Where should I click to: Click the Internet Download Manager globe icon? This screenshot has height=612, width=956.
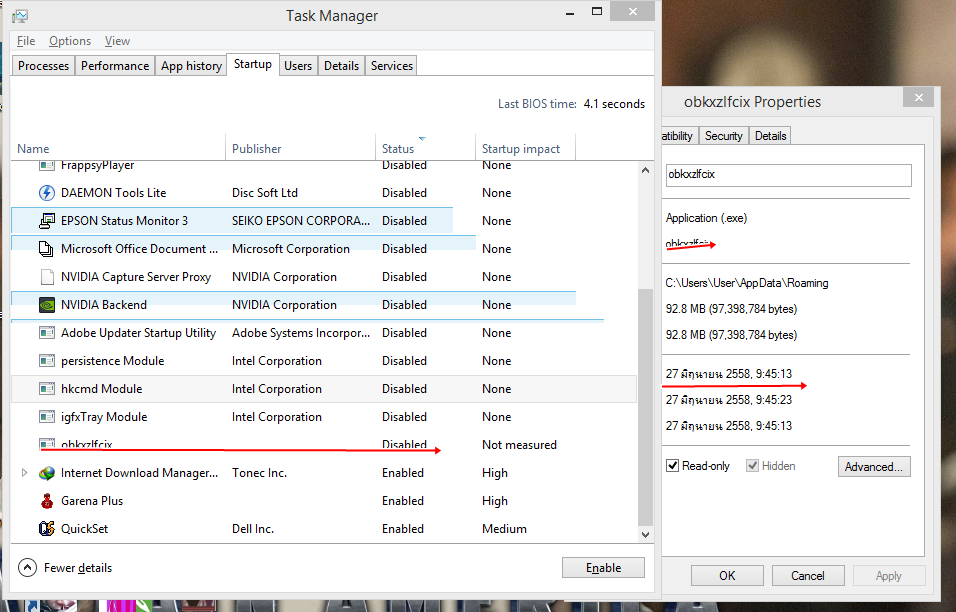pos(47,473)
